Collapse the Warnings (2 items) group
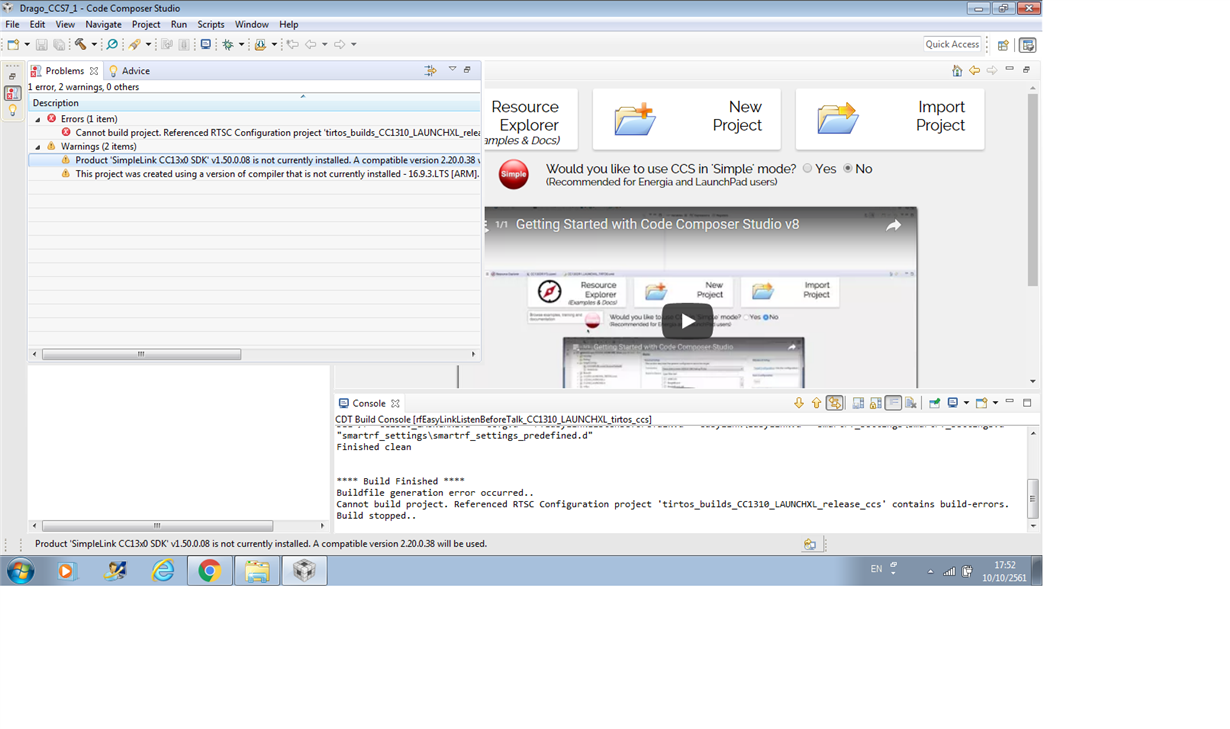The image size is (1230, 729). 39,146
